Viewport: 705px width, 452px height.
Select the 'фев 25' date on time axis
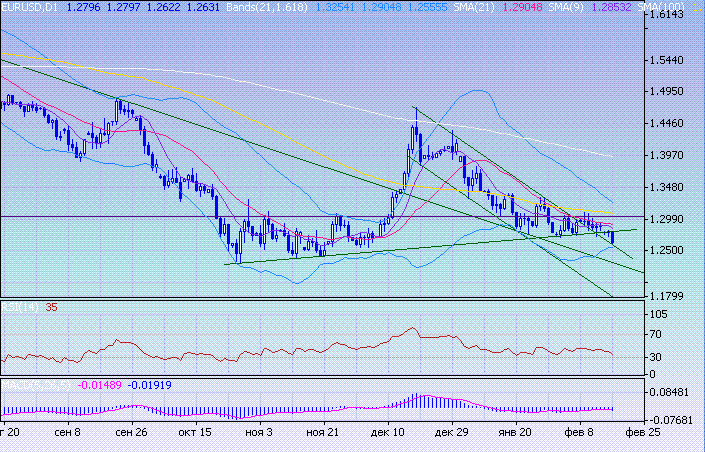(x=642, y=435)
